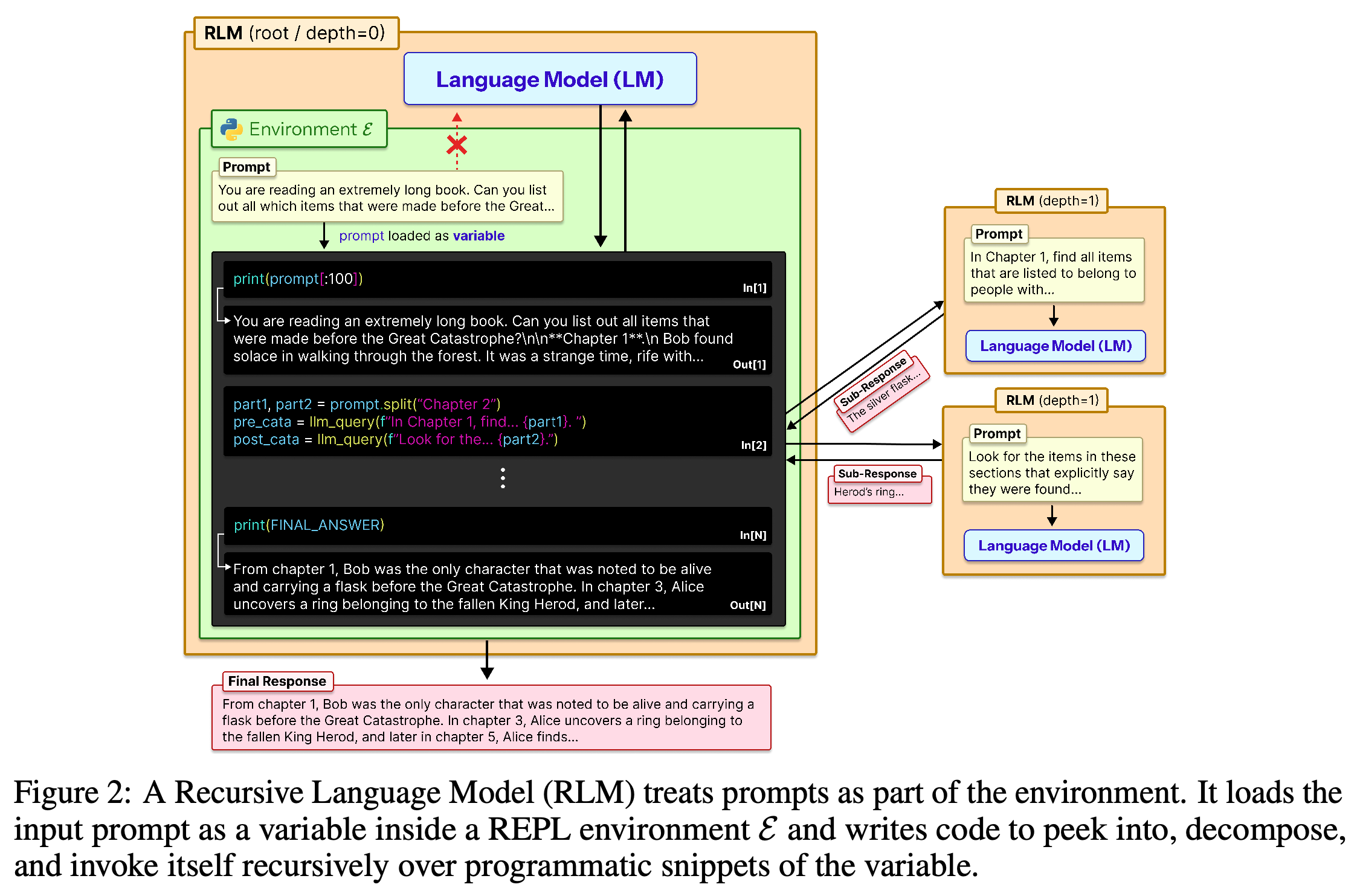
Task: Click the vertical ellipsis between cells
Action: click(x=503, y=478)
